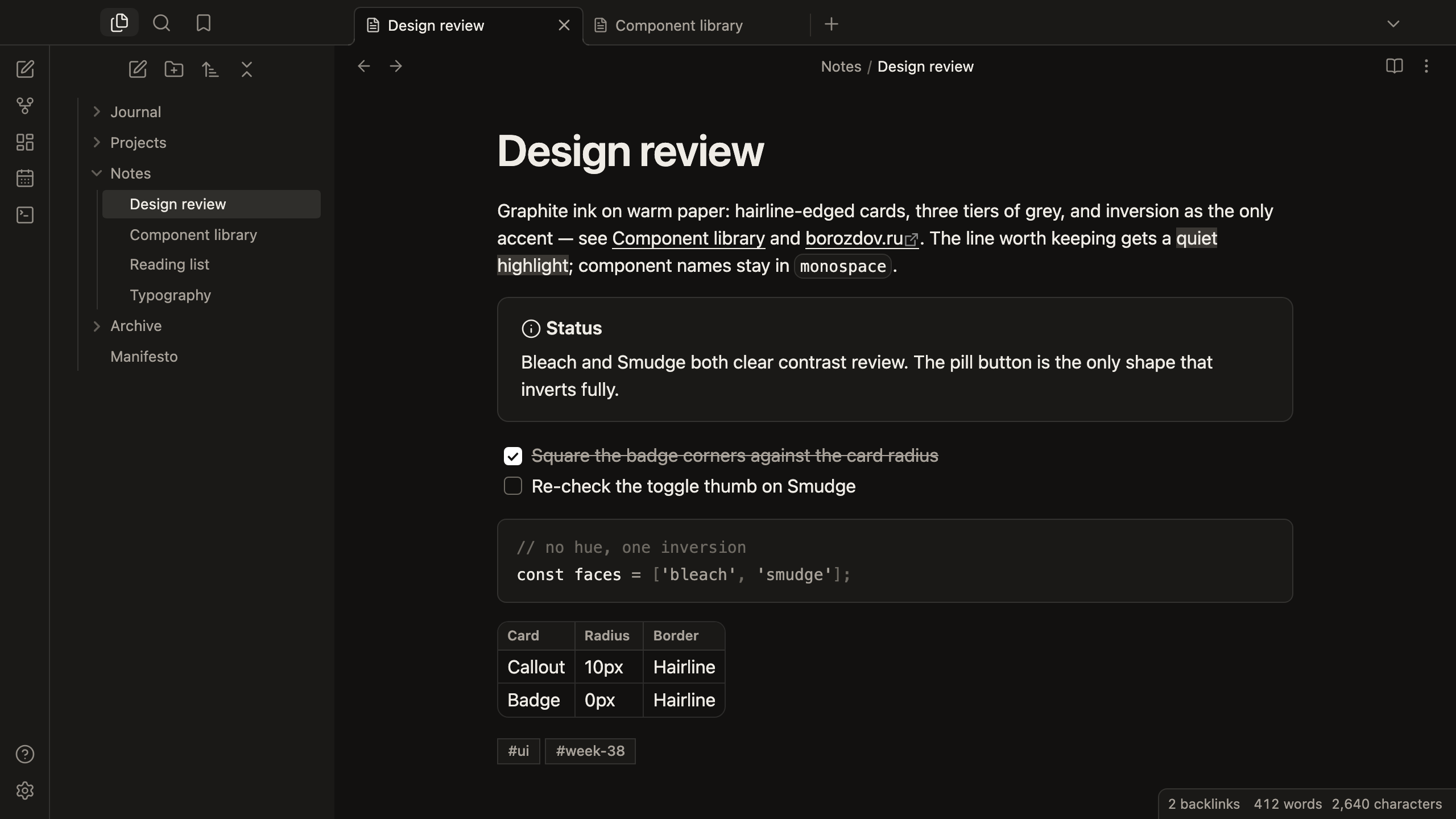Open the bookmarks panel icon
Viewport: 1456px width, 819px height.
(x=203, y=23)
